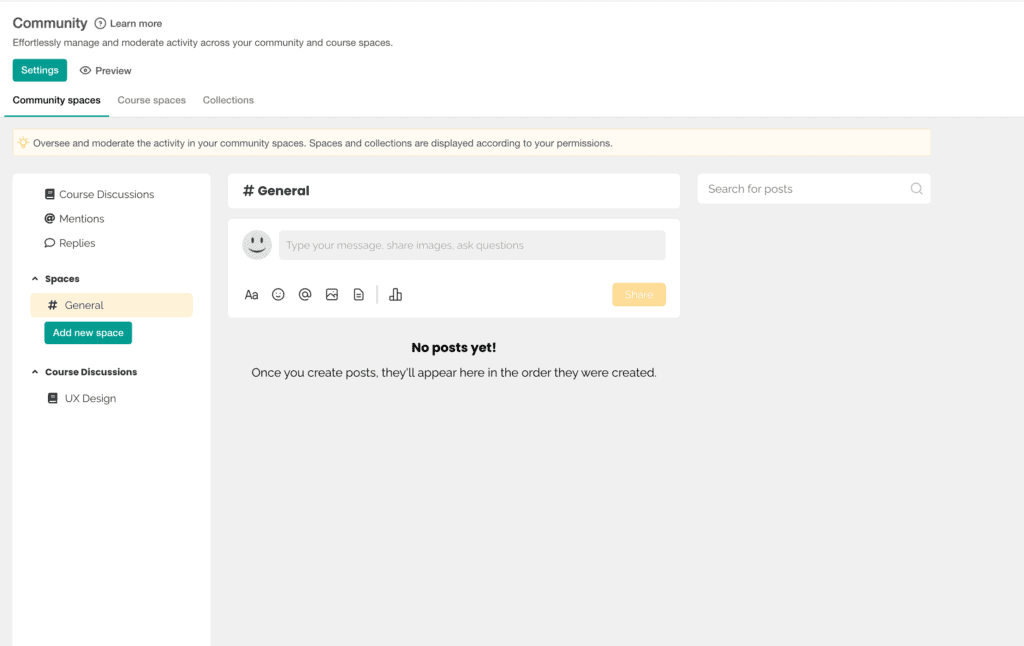
Task: Insert an @ mention in post
Action: pyautogui.click(x=305, y=295)
